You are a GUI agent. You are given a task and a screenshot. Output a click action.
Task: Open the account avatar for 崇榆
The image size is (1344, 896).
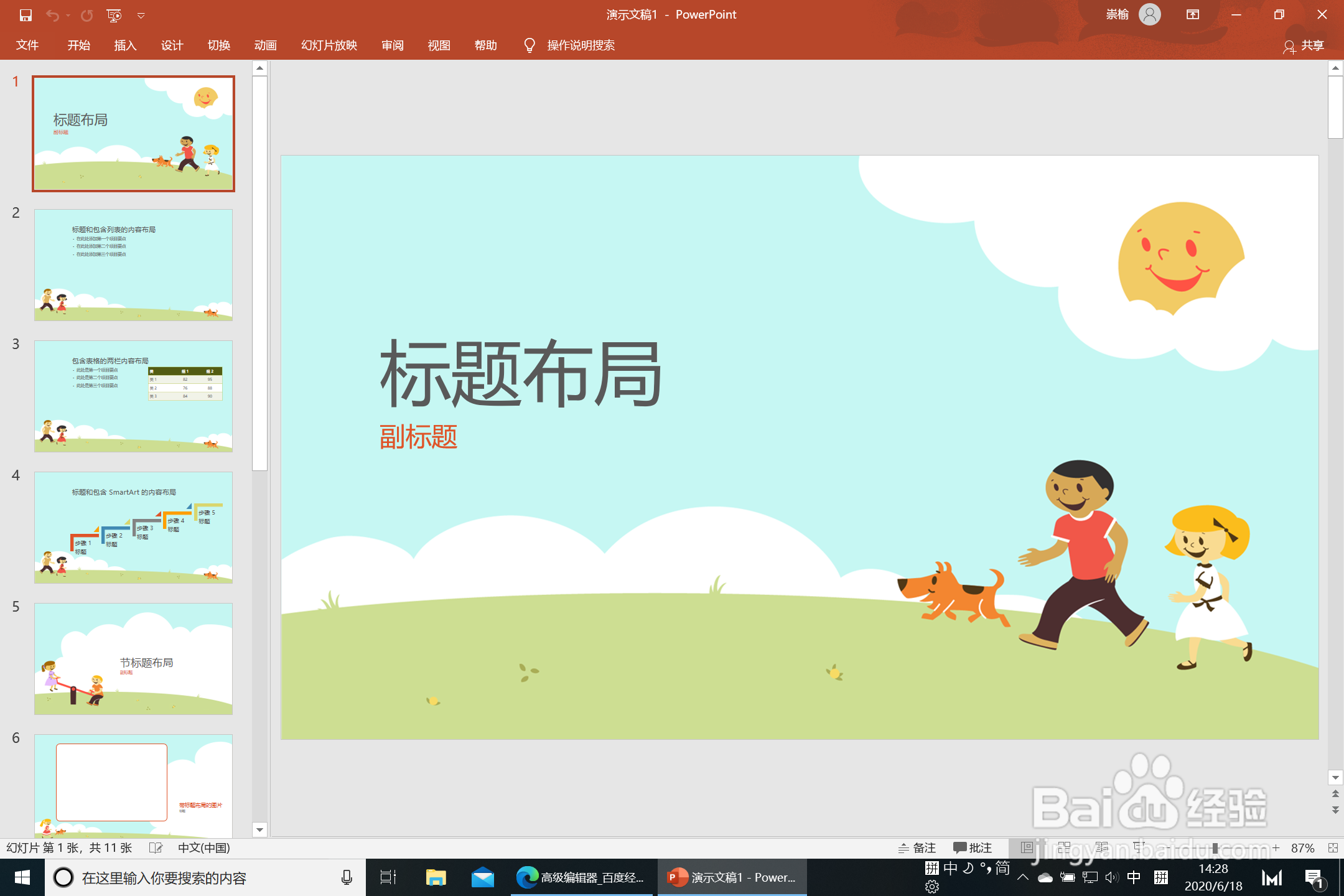[1150, 14]
